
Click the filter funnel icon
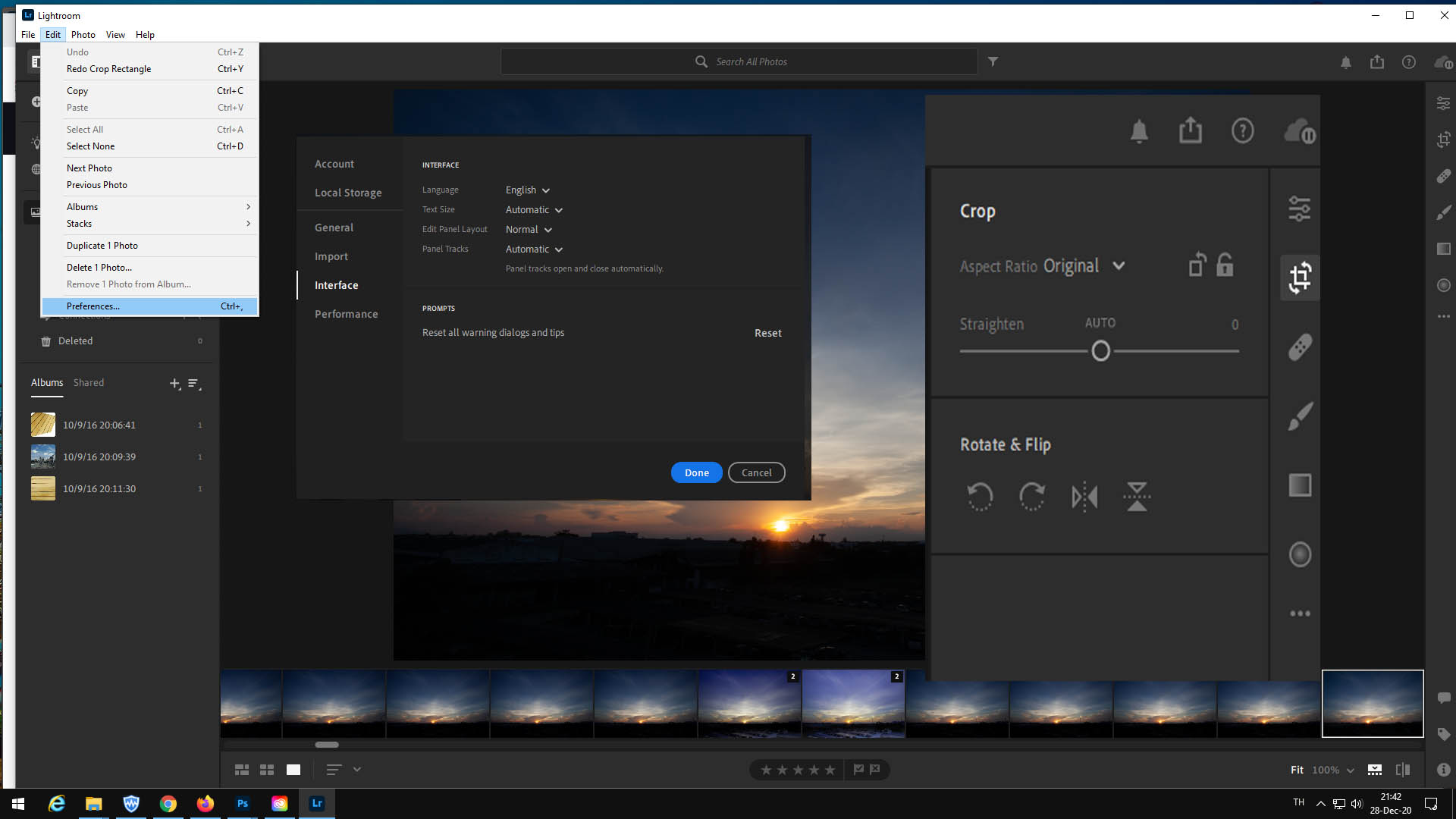coord(993,61)
